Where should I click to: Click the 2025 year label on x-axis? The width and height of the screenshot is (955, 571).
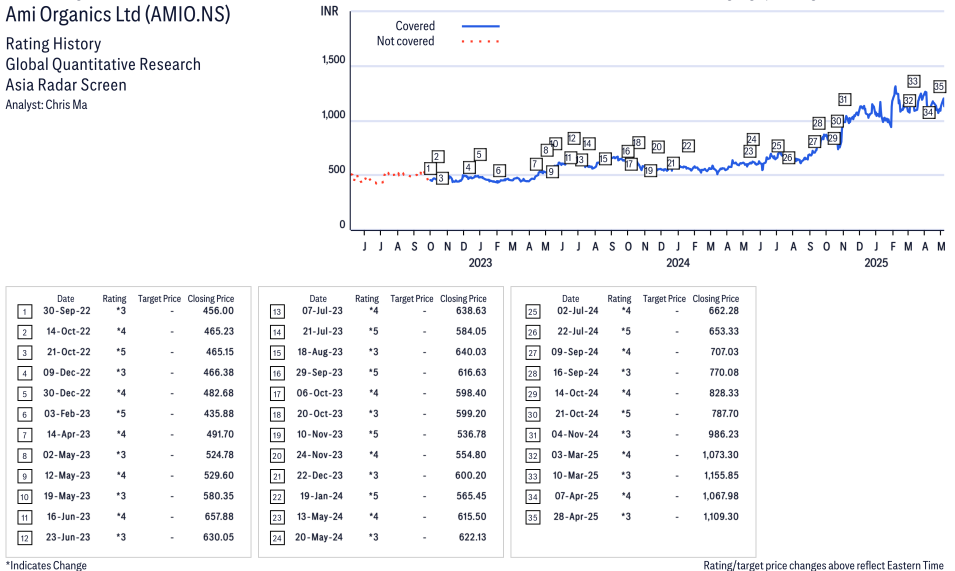(876, 262)
